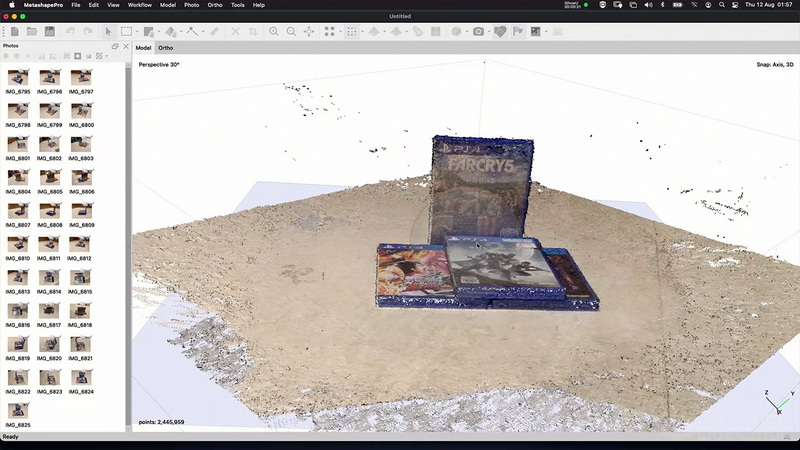Switch to the Ortho tab
Screen dimensions: 800x450
165,48
